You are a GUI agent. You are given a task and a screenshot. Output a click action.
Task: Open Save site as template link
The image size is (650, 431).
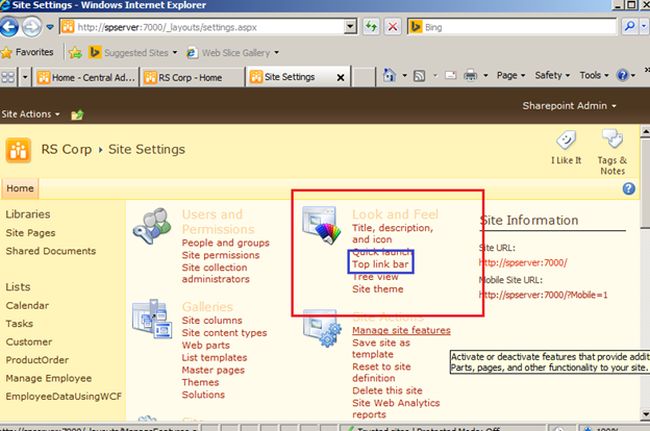click(381, 349)
